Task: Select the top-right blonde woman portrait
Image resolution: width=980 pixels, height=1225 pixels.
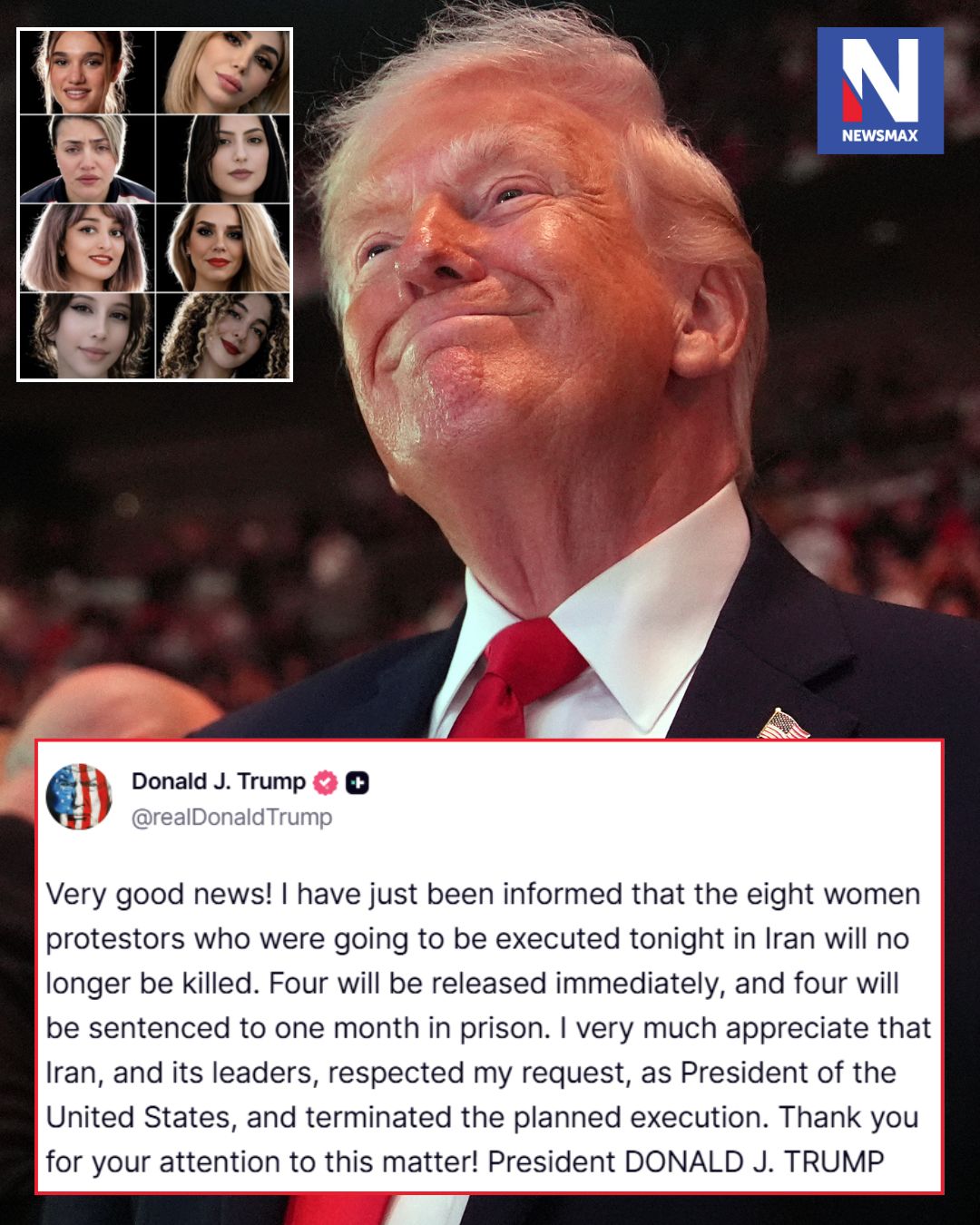Action: click(x=223, y=72)
